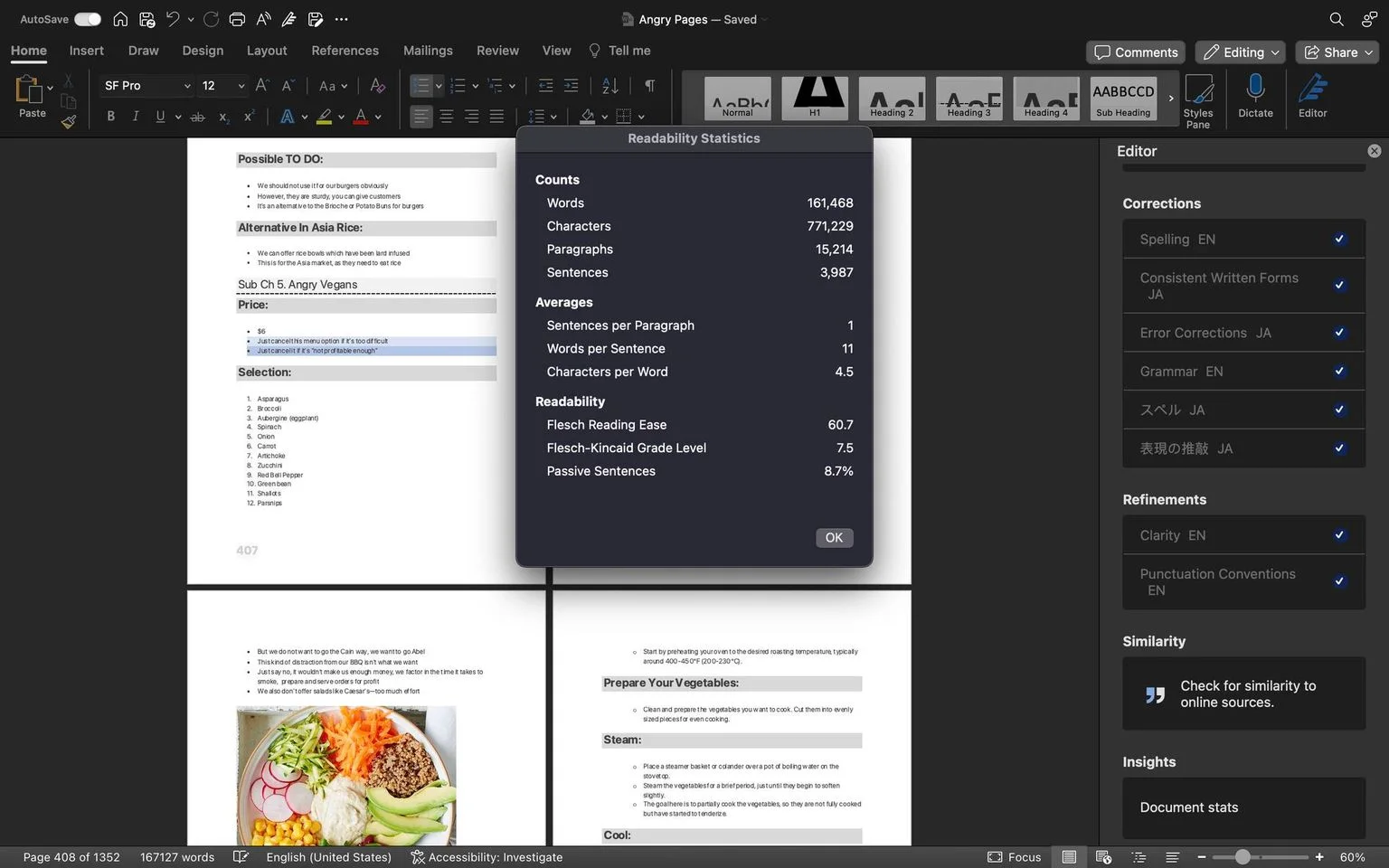Center align text icon
This screenshot has height=868, width=1389.
(447, 116)
